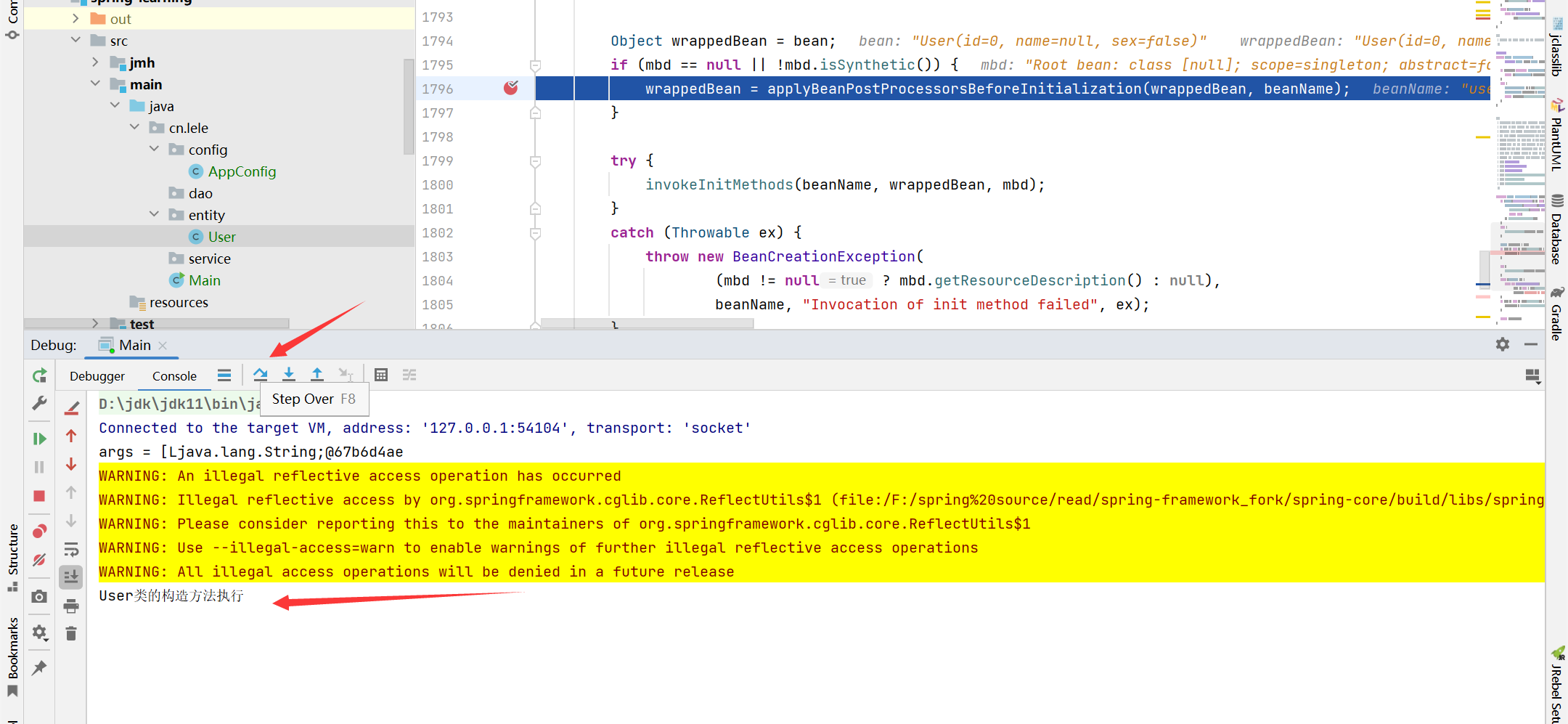Expand the out folder

[x=75, y=19]
